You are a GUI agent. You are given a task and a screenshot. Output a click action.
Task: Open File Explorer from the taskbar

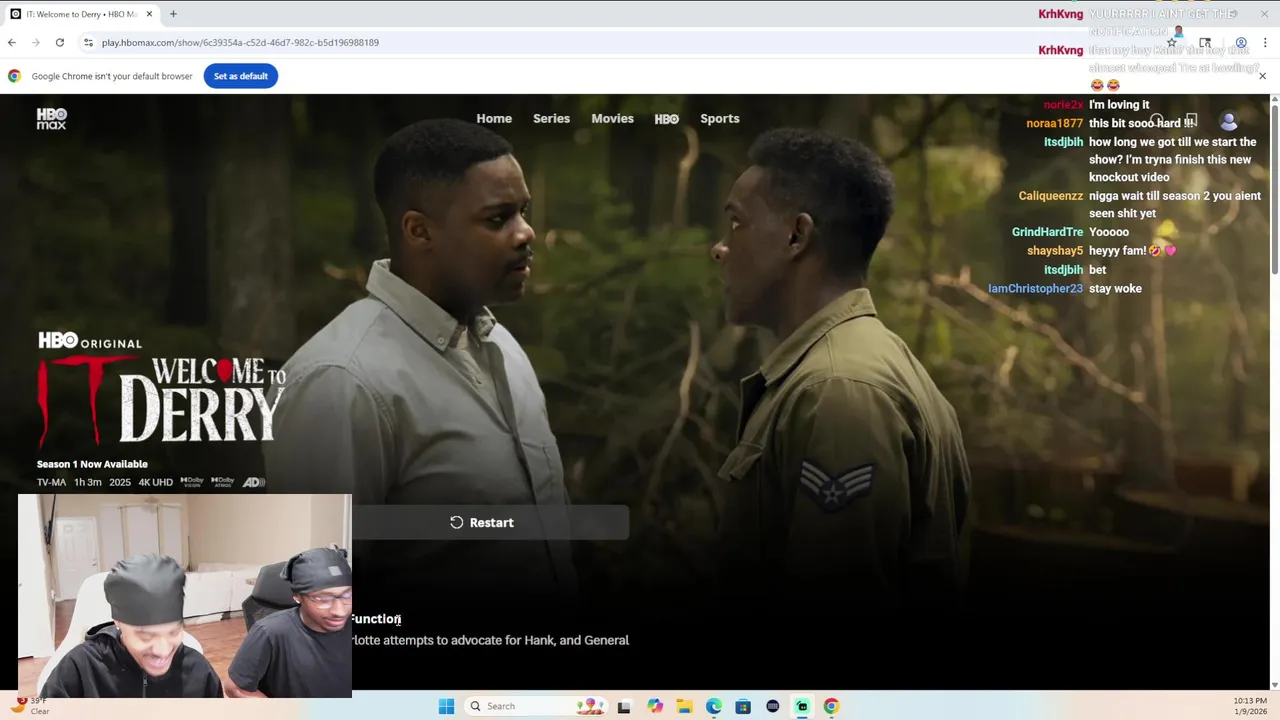684,706
